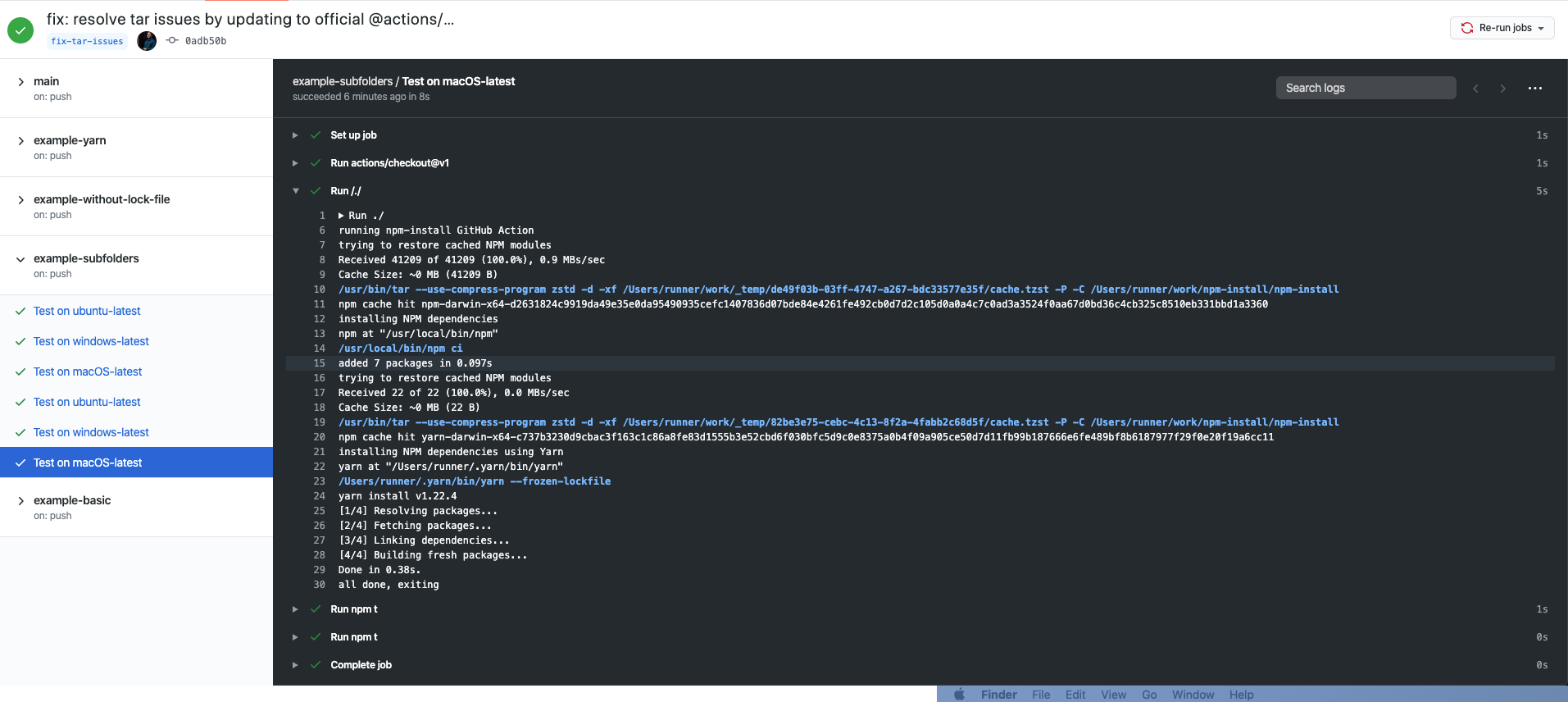Expand the Set up job step

[295, 135]
